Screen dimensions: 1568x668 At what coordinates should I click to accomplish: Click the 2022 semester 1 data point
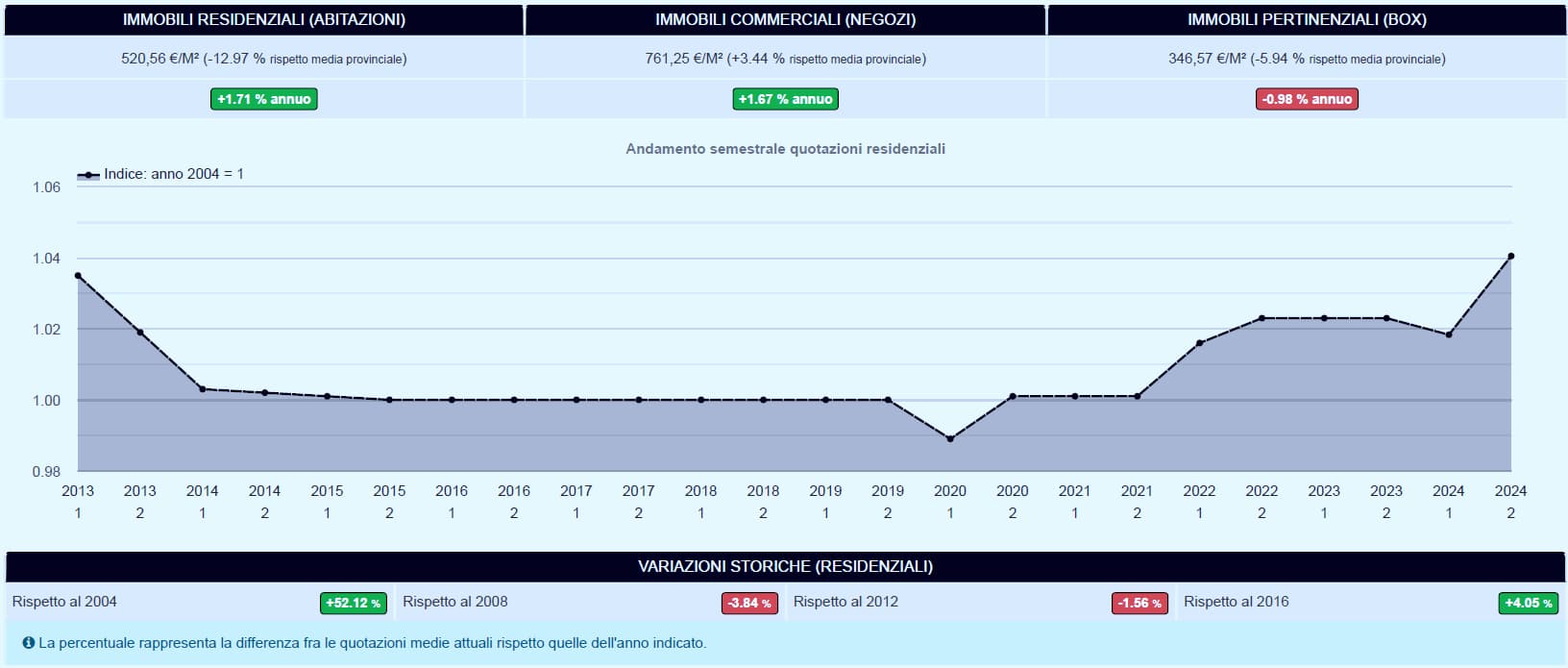(x=1199, y=343)
